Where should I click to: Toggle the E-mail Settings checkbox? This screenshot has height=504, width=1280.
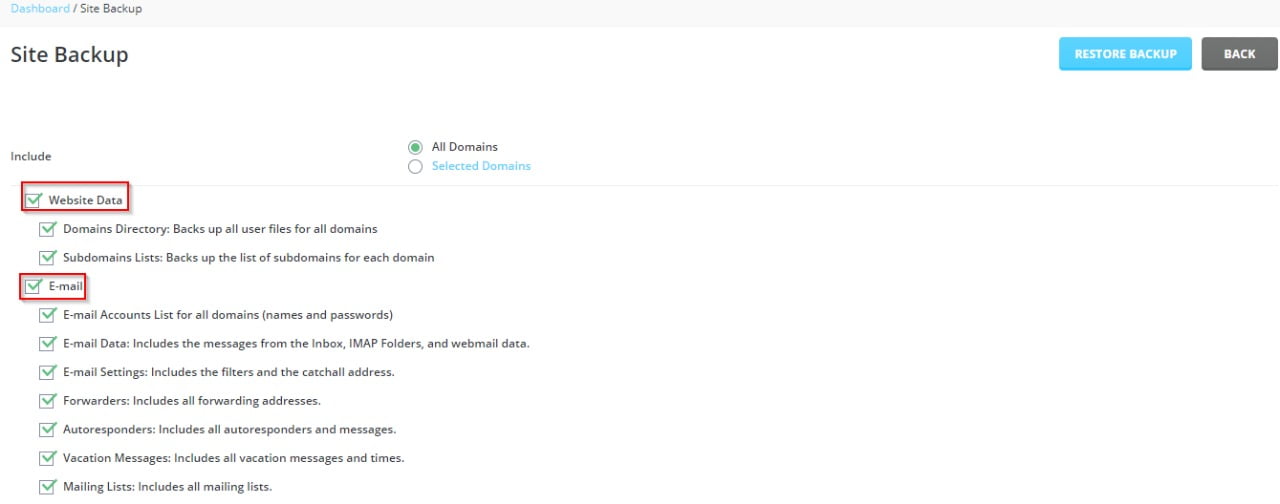[x=47, y=372]
